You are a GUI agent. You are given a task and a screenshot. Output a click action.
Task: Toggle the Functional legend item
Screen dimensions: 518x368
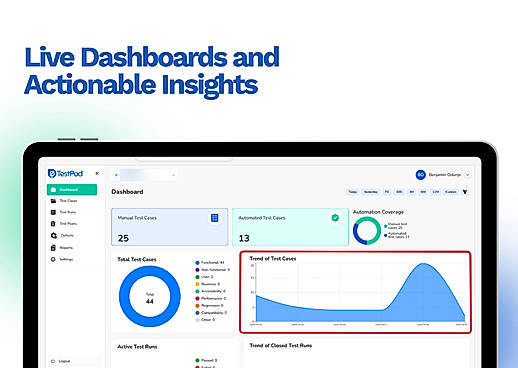(x=210, y=263)
